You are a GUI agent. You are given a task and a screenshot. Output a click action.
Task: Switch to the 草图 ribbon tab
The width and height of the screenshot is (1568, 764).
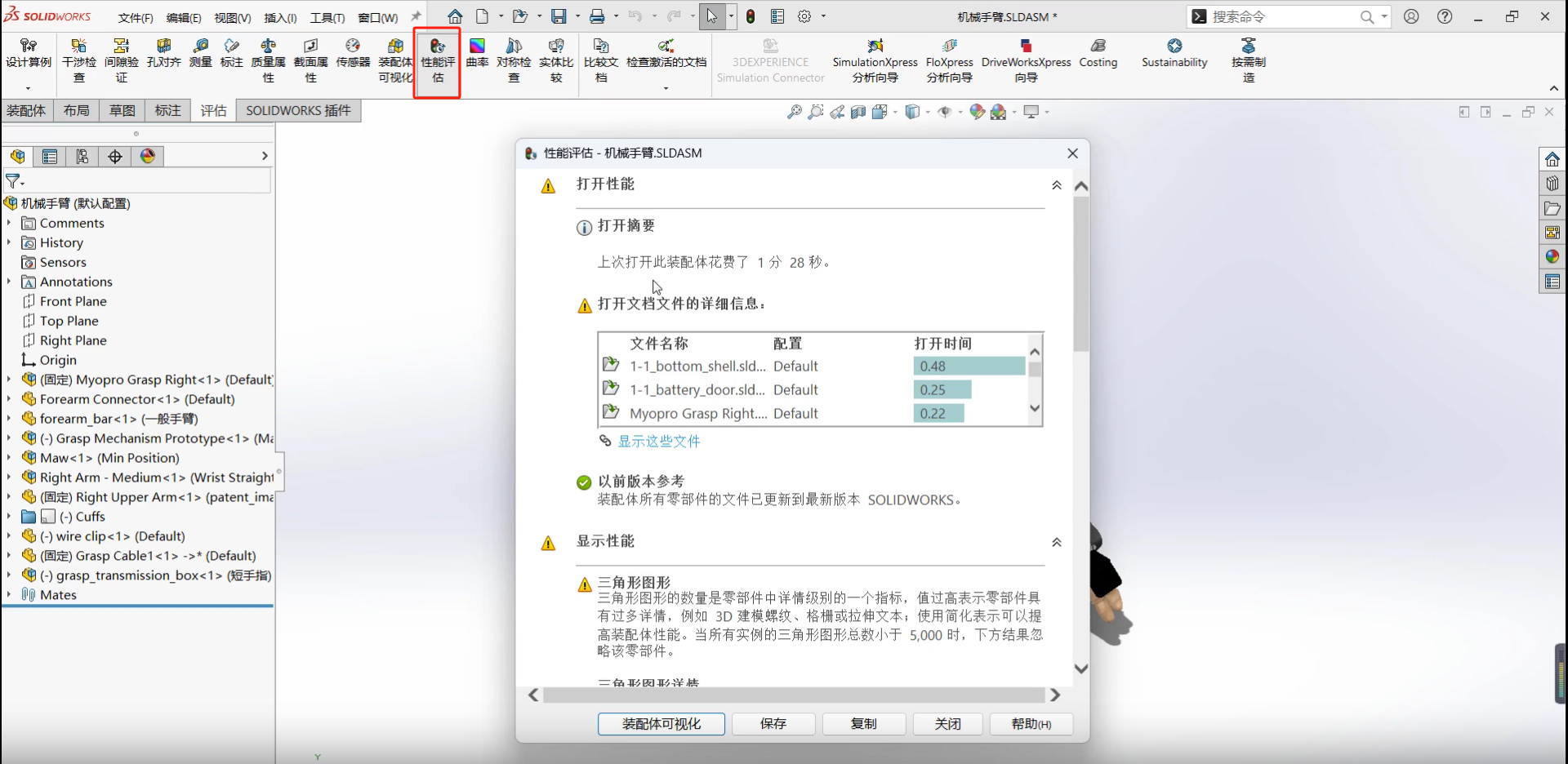[122, 110]
